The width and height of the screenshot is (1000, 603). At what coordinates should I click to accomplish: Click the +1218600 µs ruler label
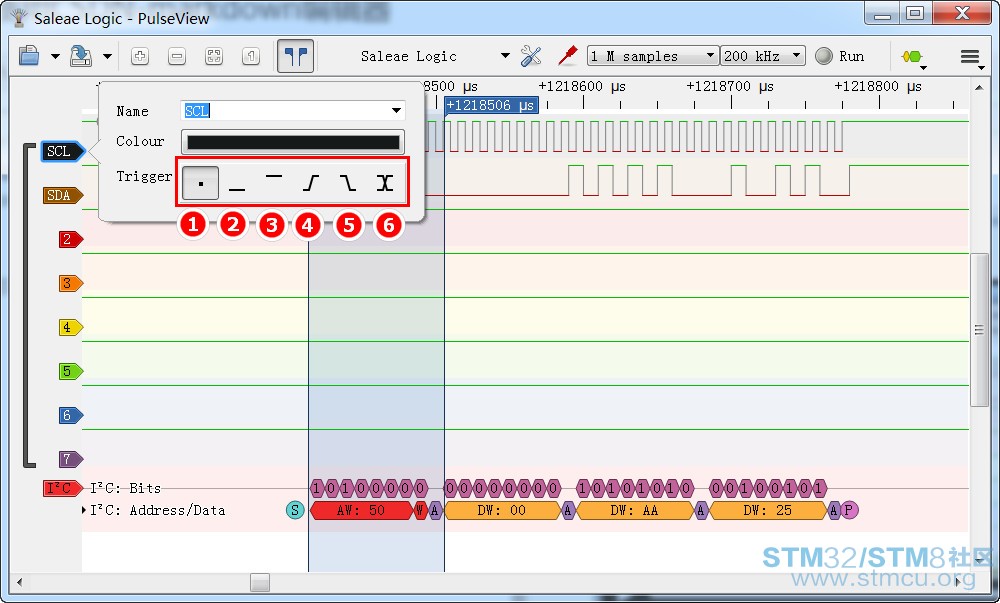tap(582, 87)
